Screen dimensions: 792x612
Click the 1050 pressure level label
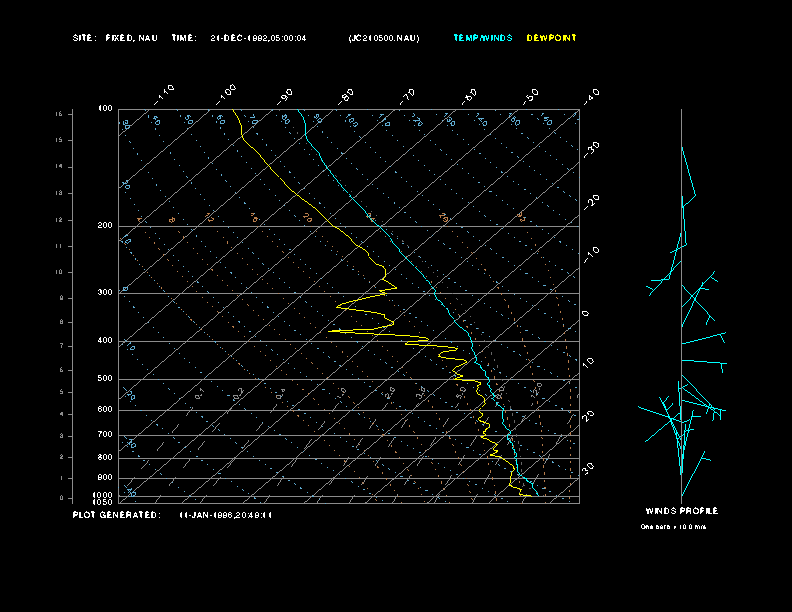pos(103,502)
